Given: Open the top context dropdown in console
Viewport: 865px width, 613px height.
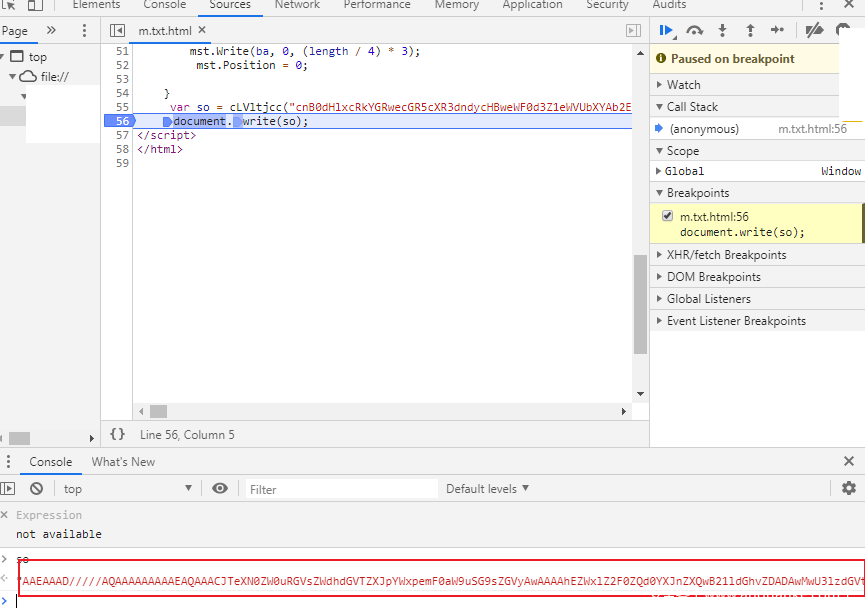Looking at the screenshot, I should pyautogui.click(x=127, y=489).
